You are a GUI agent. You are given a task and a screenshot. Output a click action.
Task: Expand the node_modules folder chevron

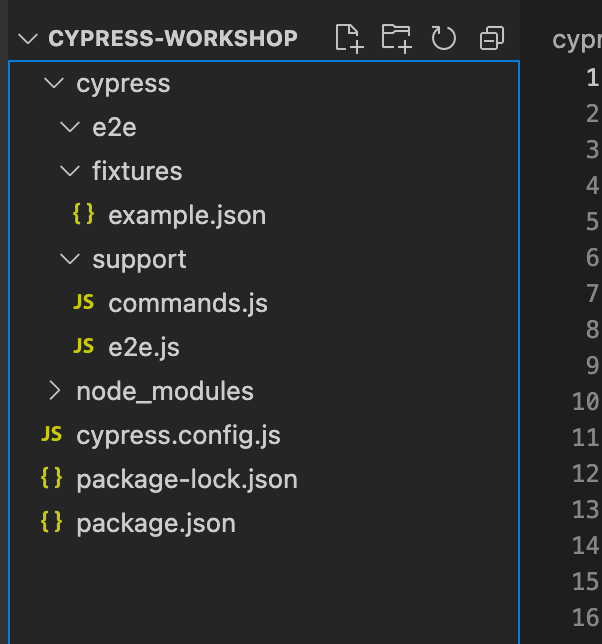[x=55, y=390]
